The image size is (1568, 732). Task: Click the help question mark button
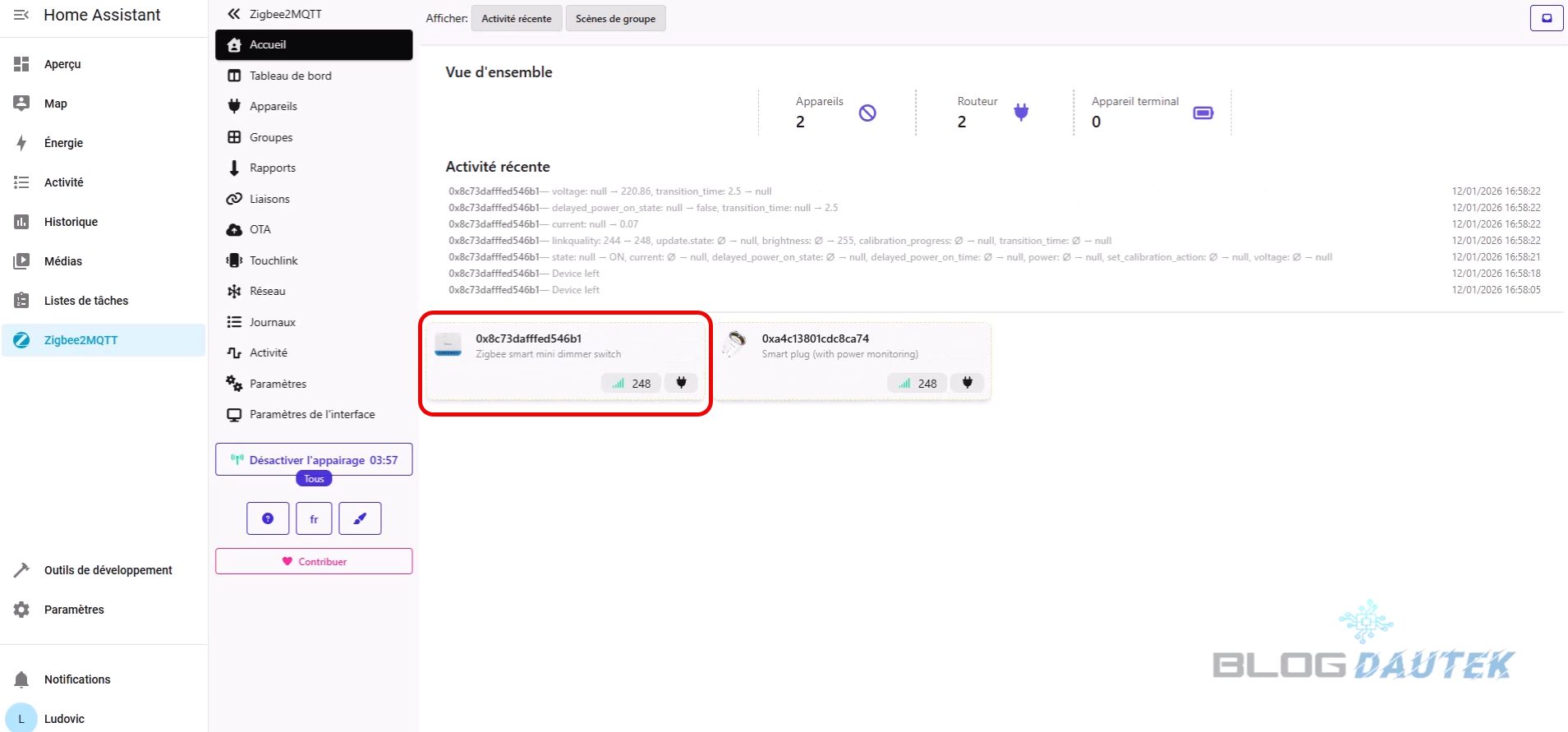(x=268, y=518)
